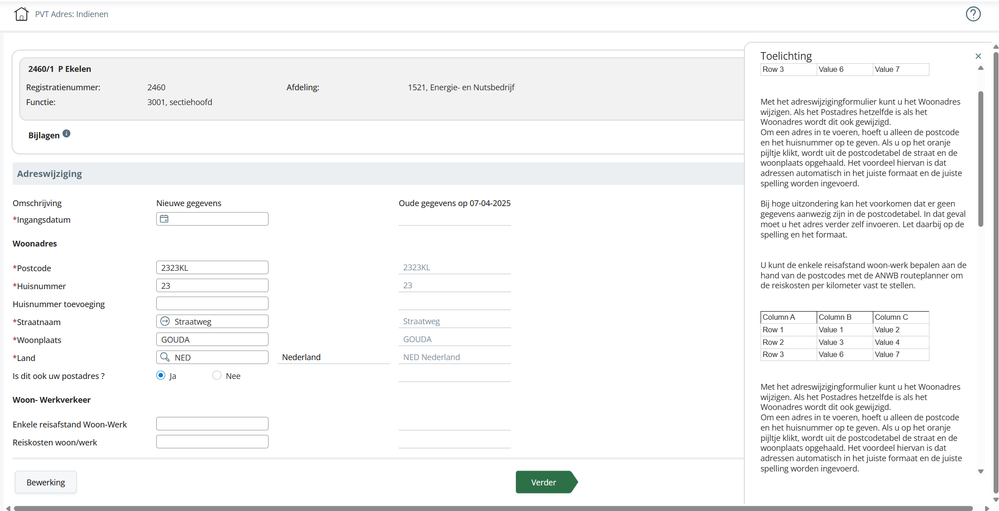The height and width of the screenshot is (511, 999).
Task: Focus the Ingangsdatum date field
Action: [212, 219]
